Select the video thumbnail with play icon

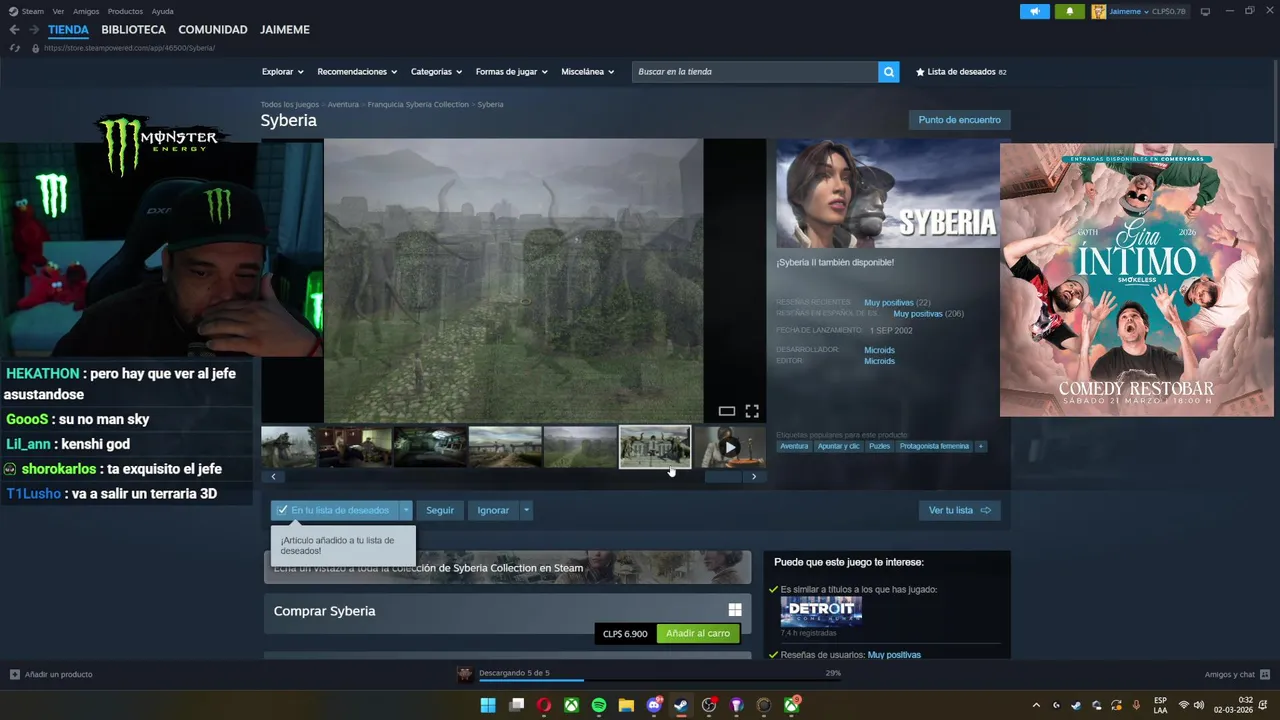(731, 447)
